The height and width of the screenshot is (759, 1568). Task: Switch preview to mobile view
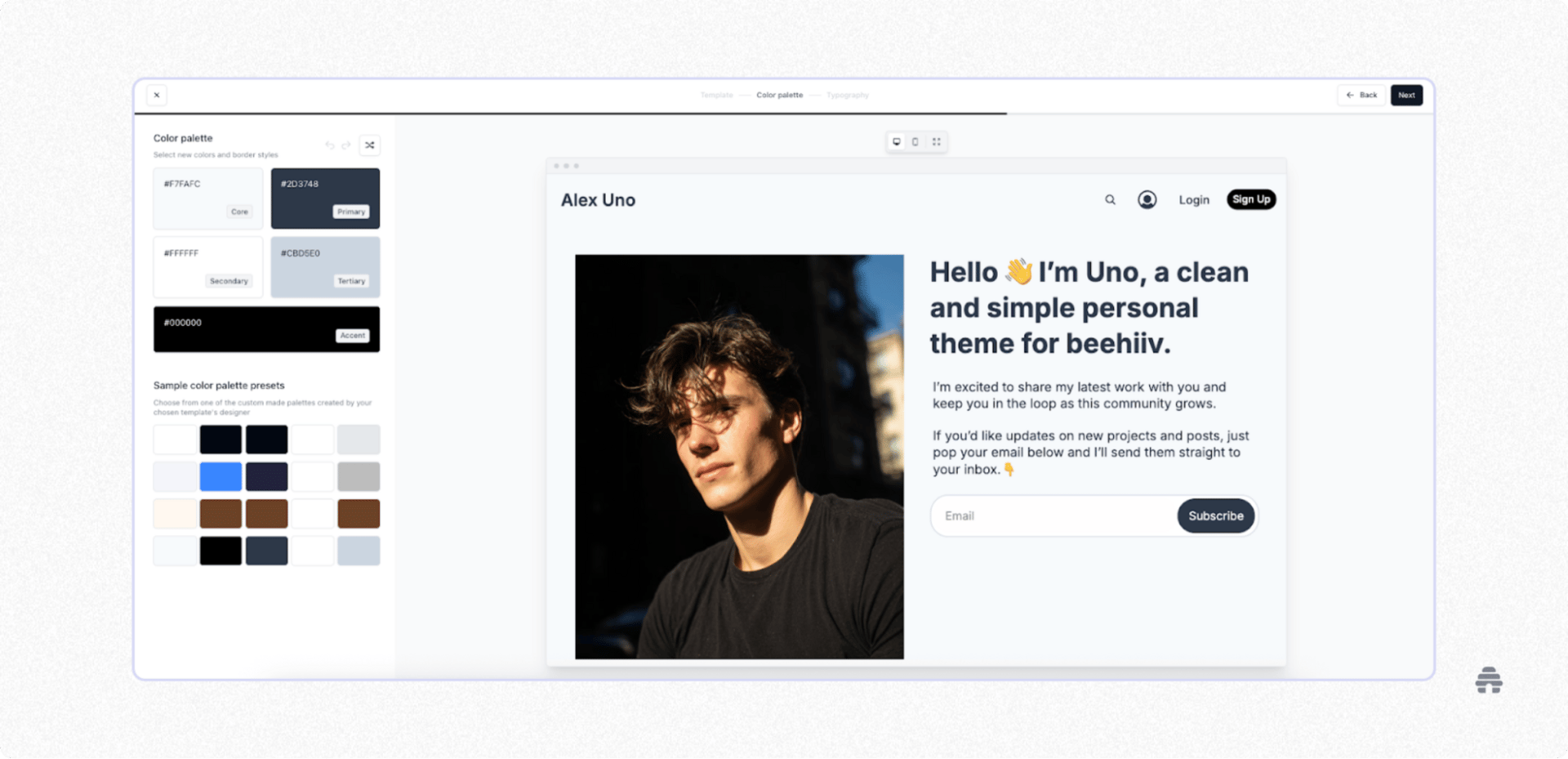pos(915,141)
